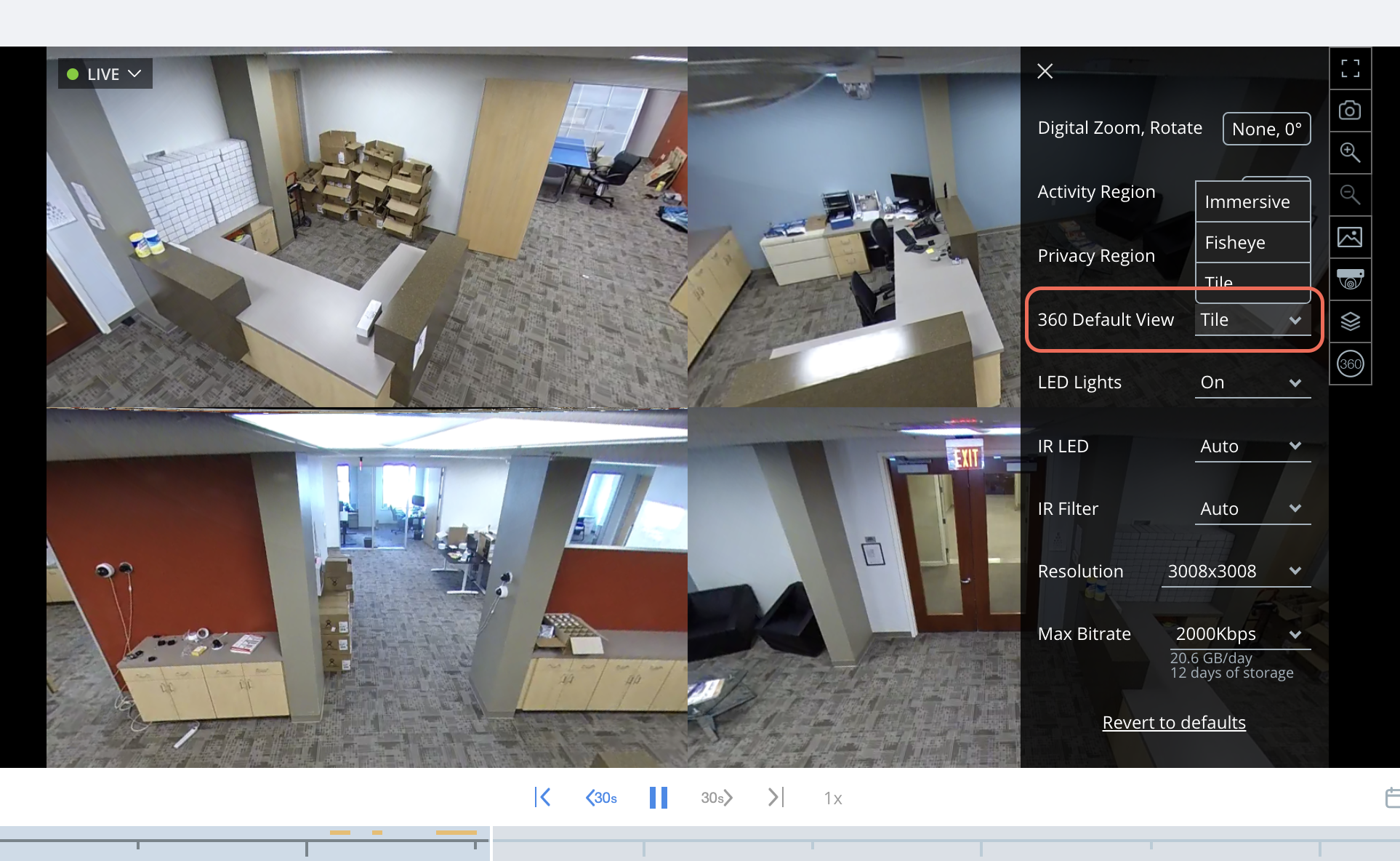Open the calendar icon beside playback controls
1400x861 pixels.
coord(1392,798)
